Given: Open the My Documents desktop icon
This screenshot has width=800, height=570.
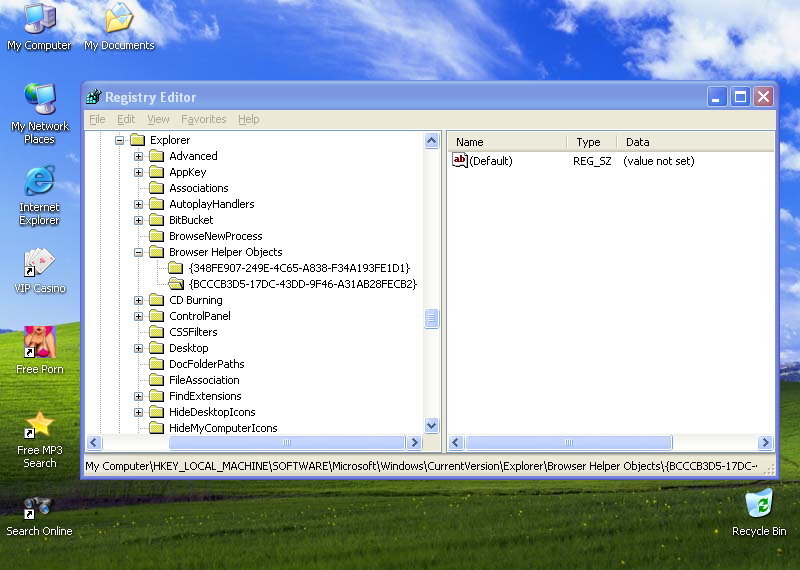Looking at the screenshot, I should point(119,19).
